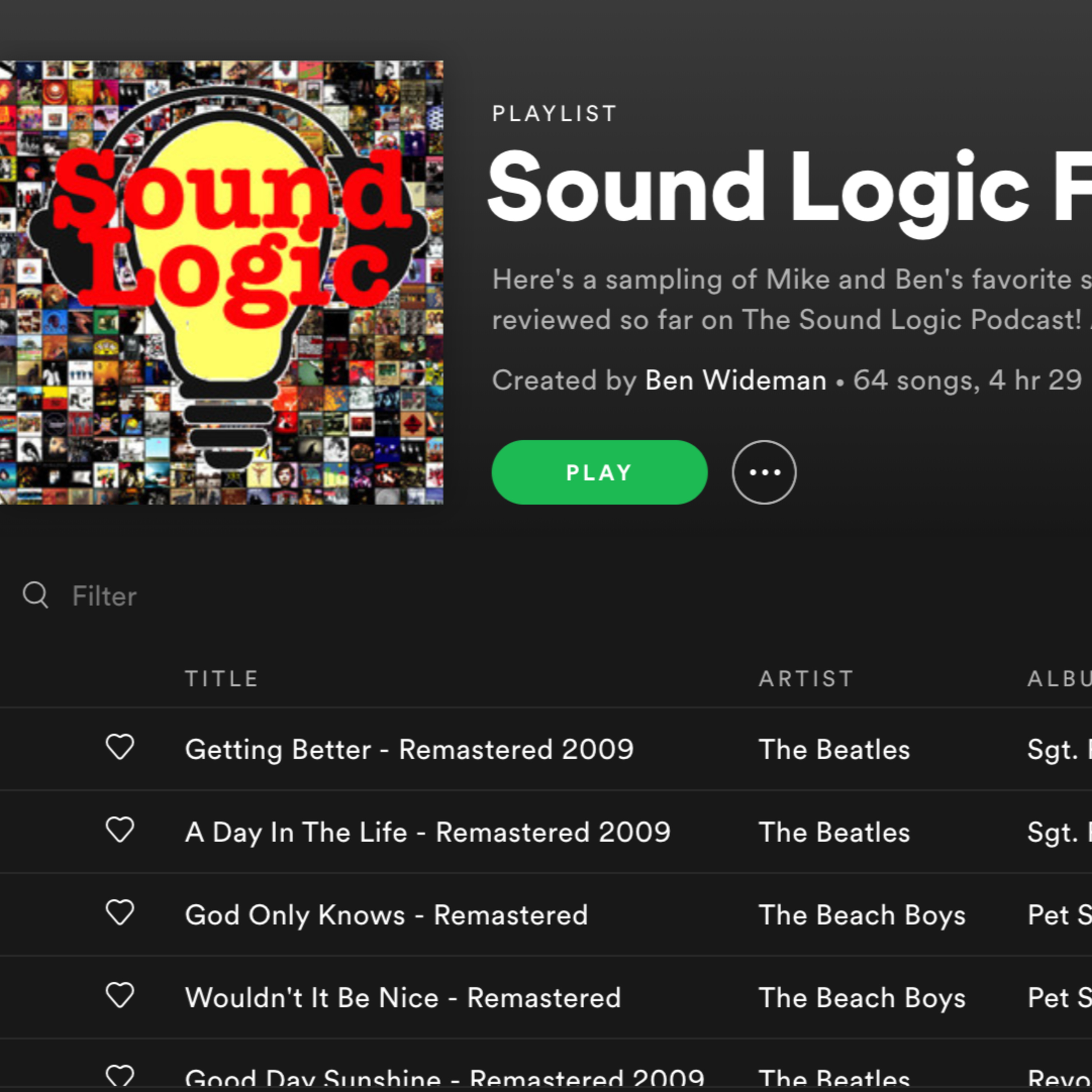Select Wouldn't It Be Nice - Remastered track

[x=403, y=998]
